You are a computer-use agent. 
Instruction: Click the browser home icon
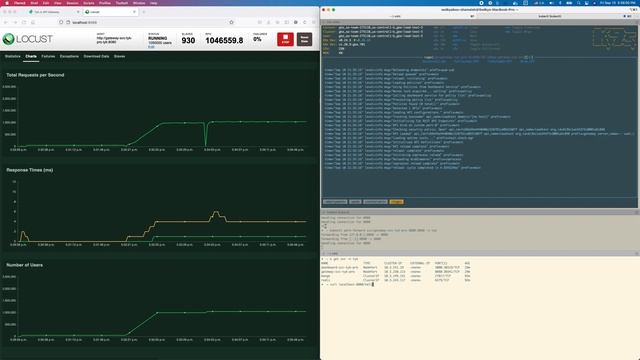click(x=33, y=22)
